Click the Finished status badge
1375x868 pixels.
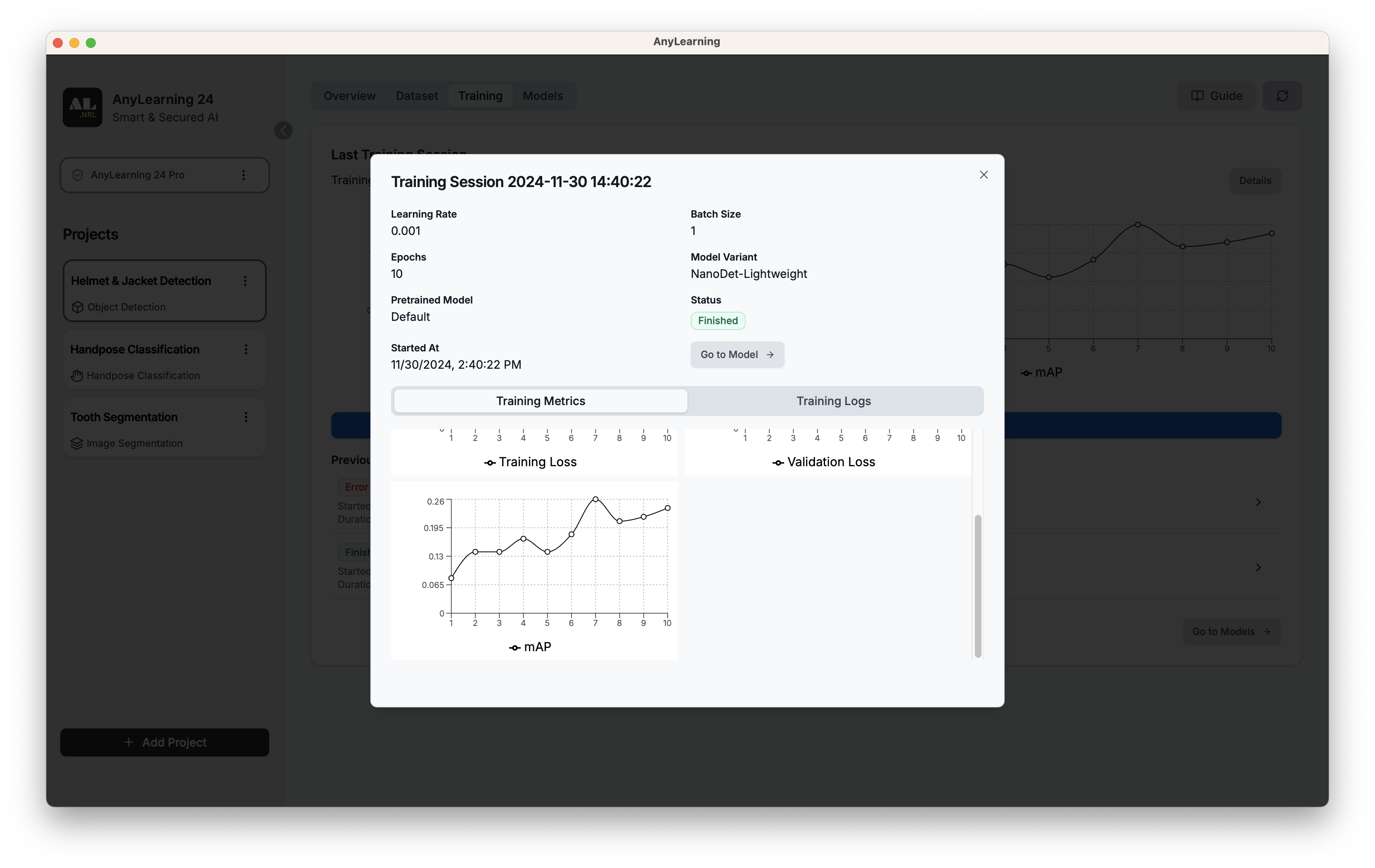click(718, 320)
